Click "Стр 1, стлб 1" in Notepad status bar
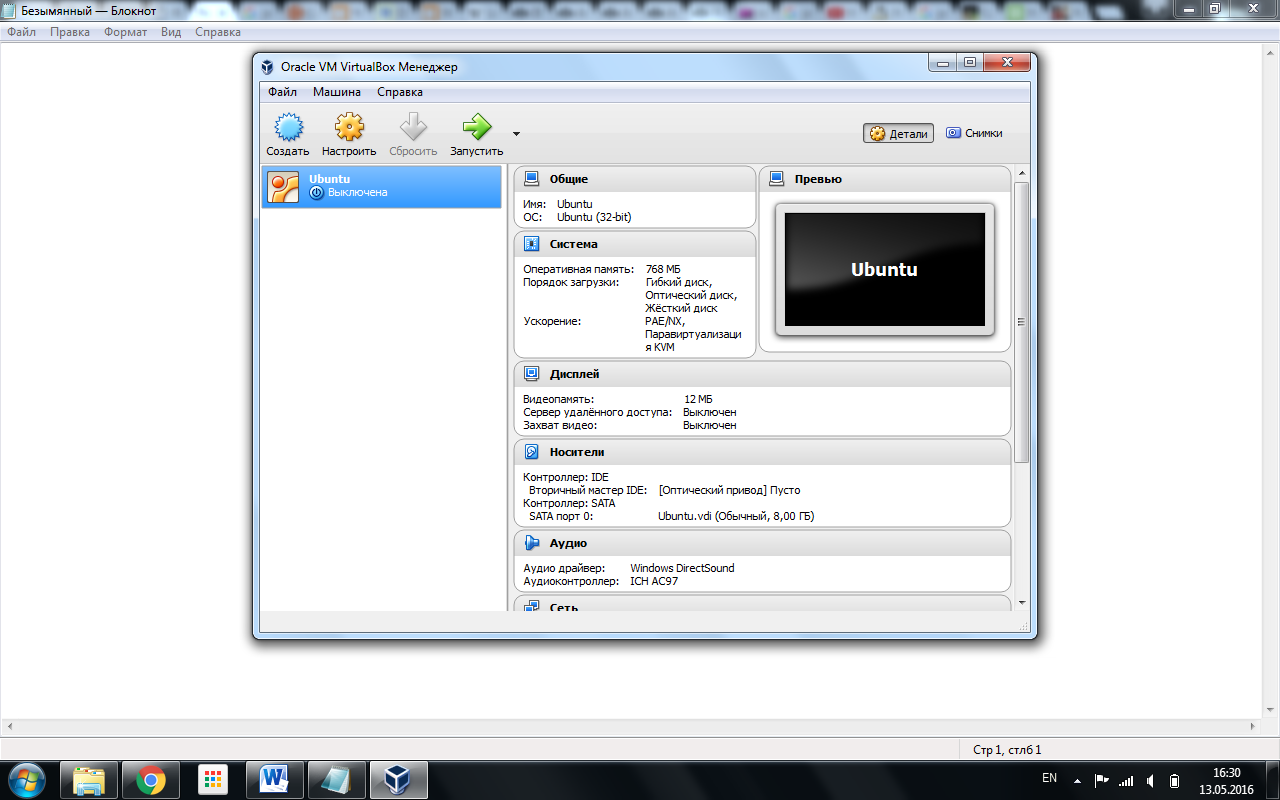 (x=1007, y=749)
